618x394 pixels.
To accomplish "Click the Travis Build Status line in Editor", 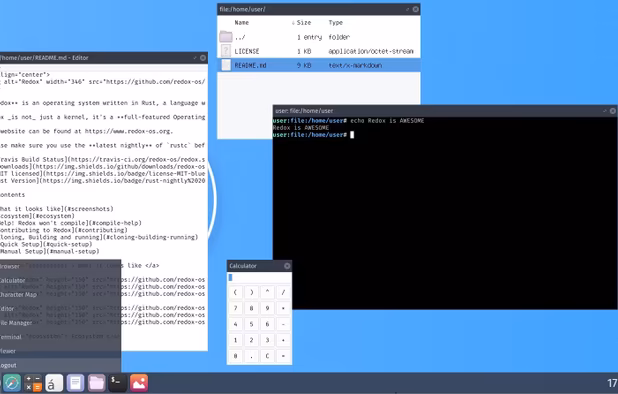I will click(x=102, y=160).
